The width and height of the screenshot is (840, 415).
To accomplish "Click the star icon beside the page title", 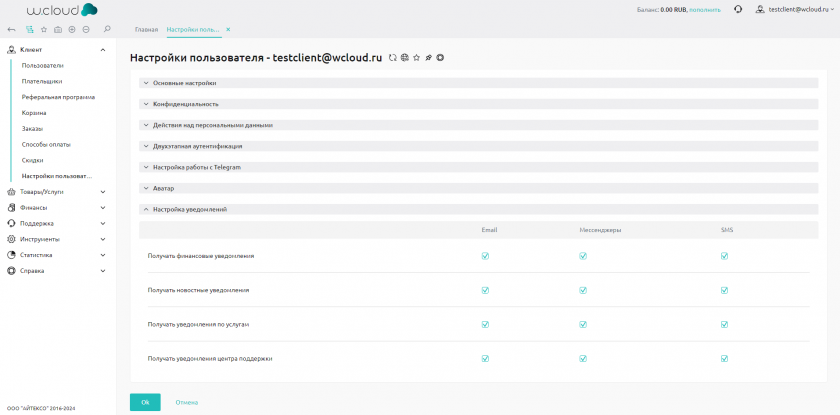I will pyautogui.click(x=416, y=58).
